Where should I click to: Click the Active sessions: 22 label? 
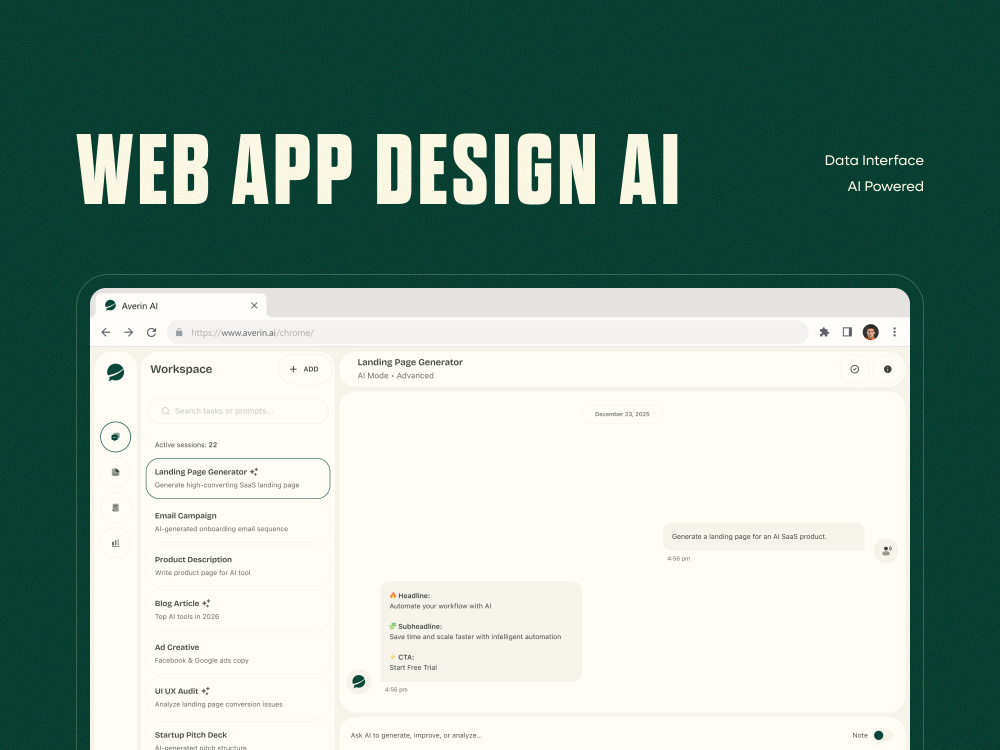(186, 445)
